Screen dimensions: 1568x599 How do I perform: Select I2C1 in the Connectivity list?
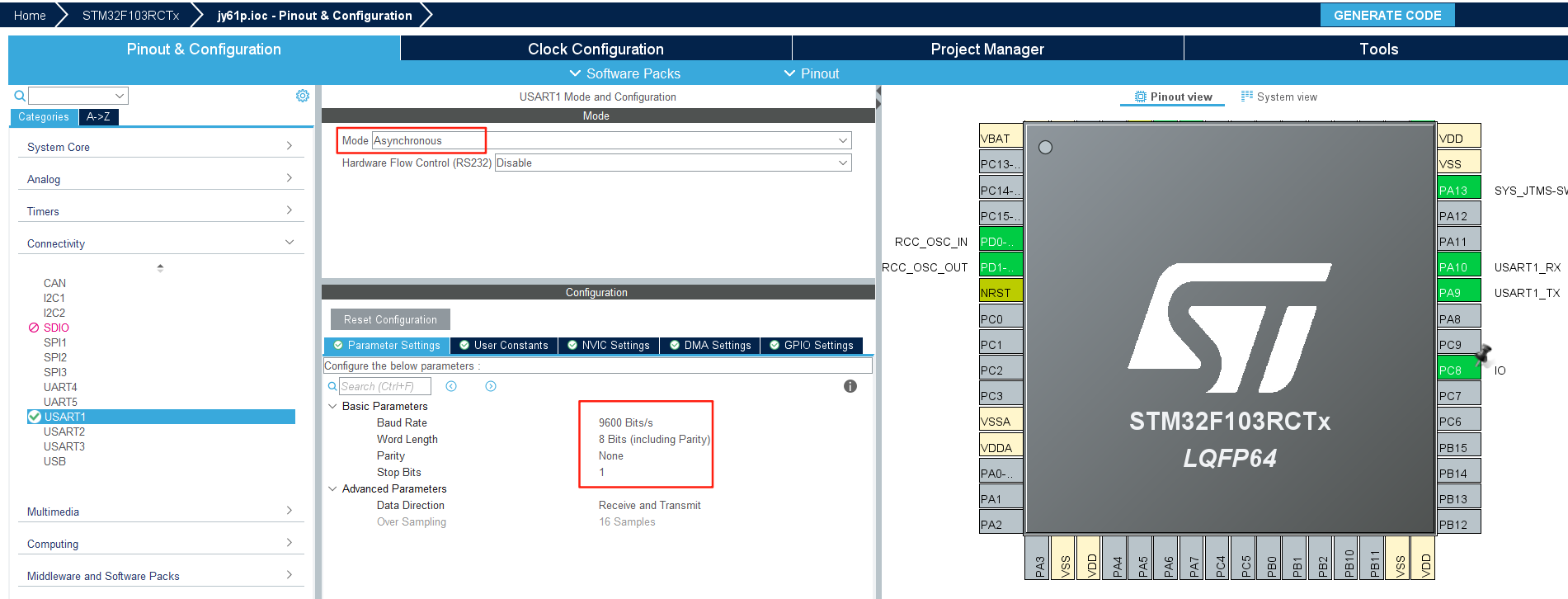54,298
